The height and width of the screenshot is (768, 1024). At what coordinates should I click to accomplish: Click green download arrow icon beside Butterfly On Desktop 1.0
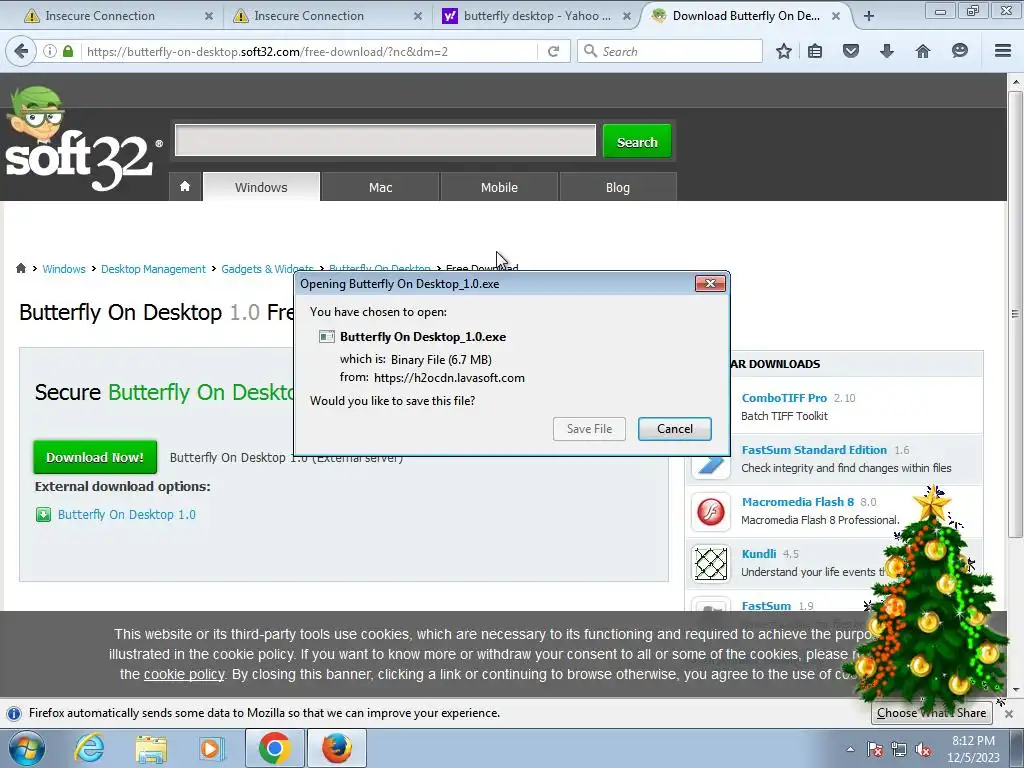(x=43, y=515)
